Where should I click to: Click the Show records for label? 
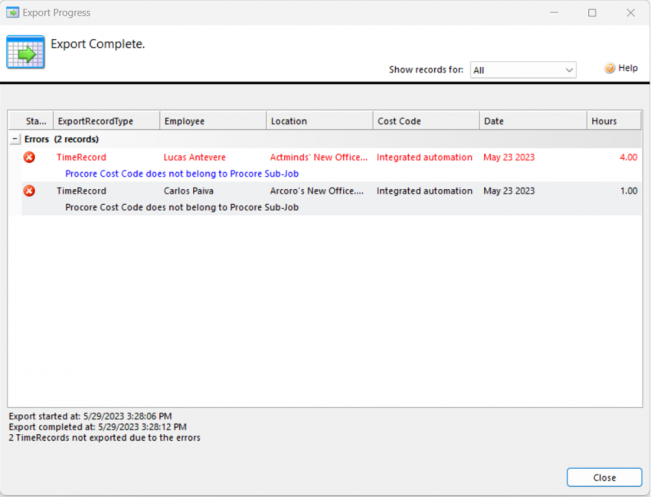[426, 70]
